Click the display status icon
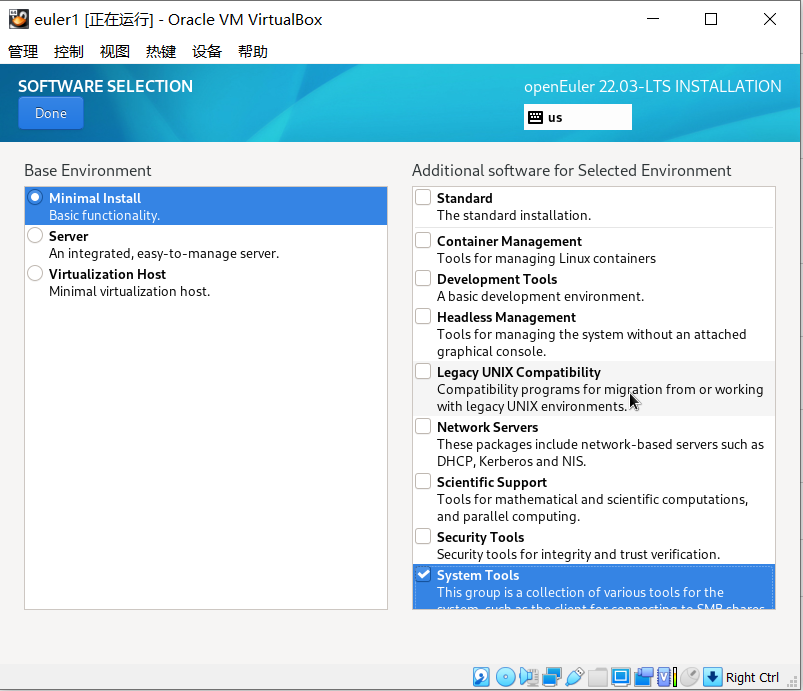The height and width of the screenshot is (691, 803). (621, 677)
